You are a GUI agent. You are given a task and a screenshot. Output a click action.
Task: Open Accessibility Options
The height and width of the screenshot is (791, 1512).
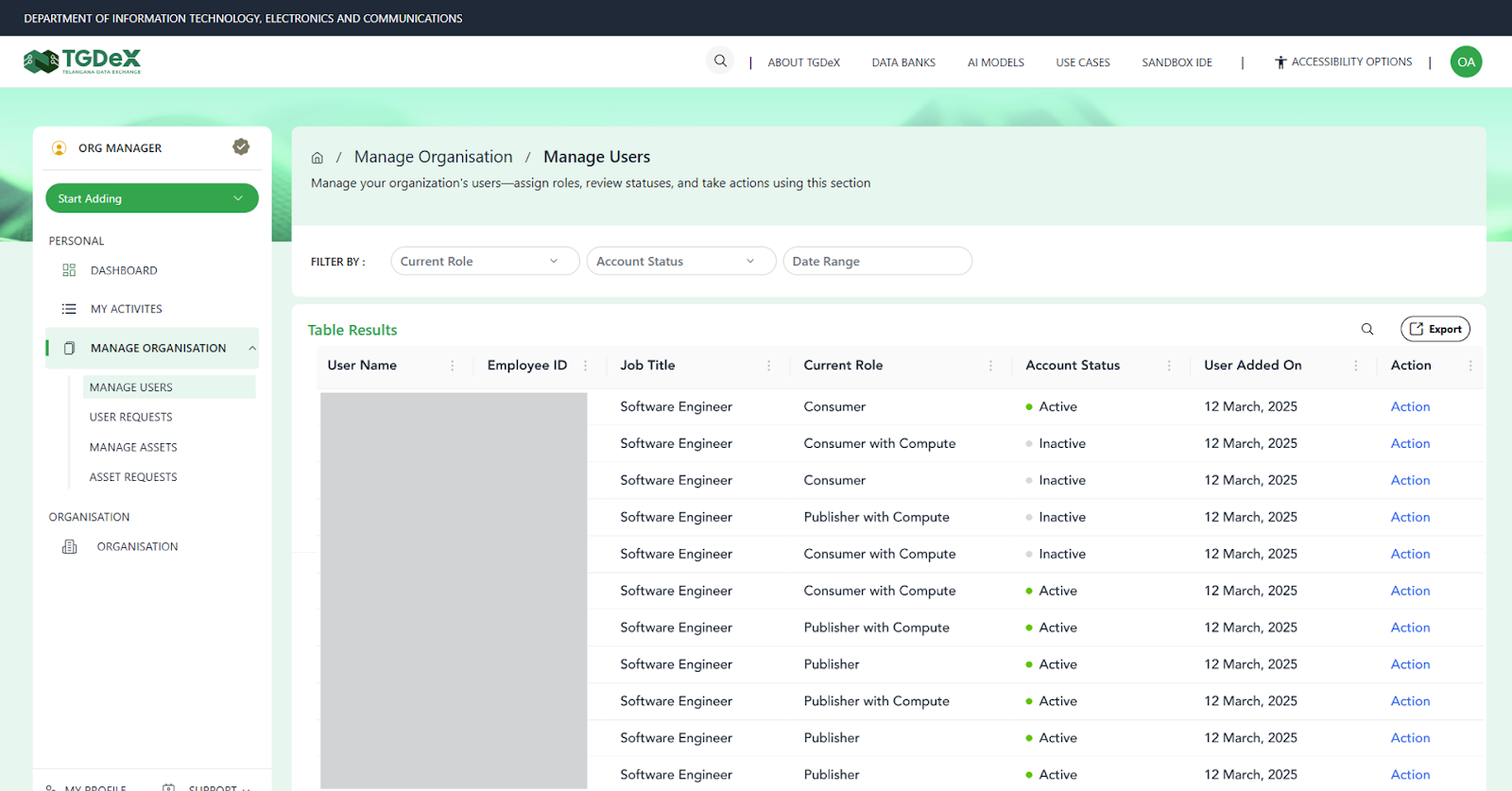tap(1343, 62)
